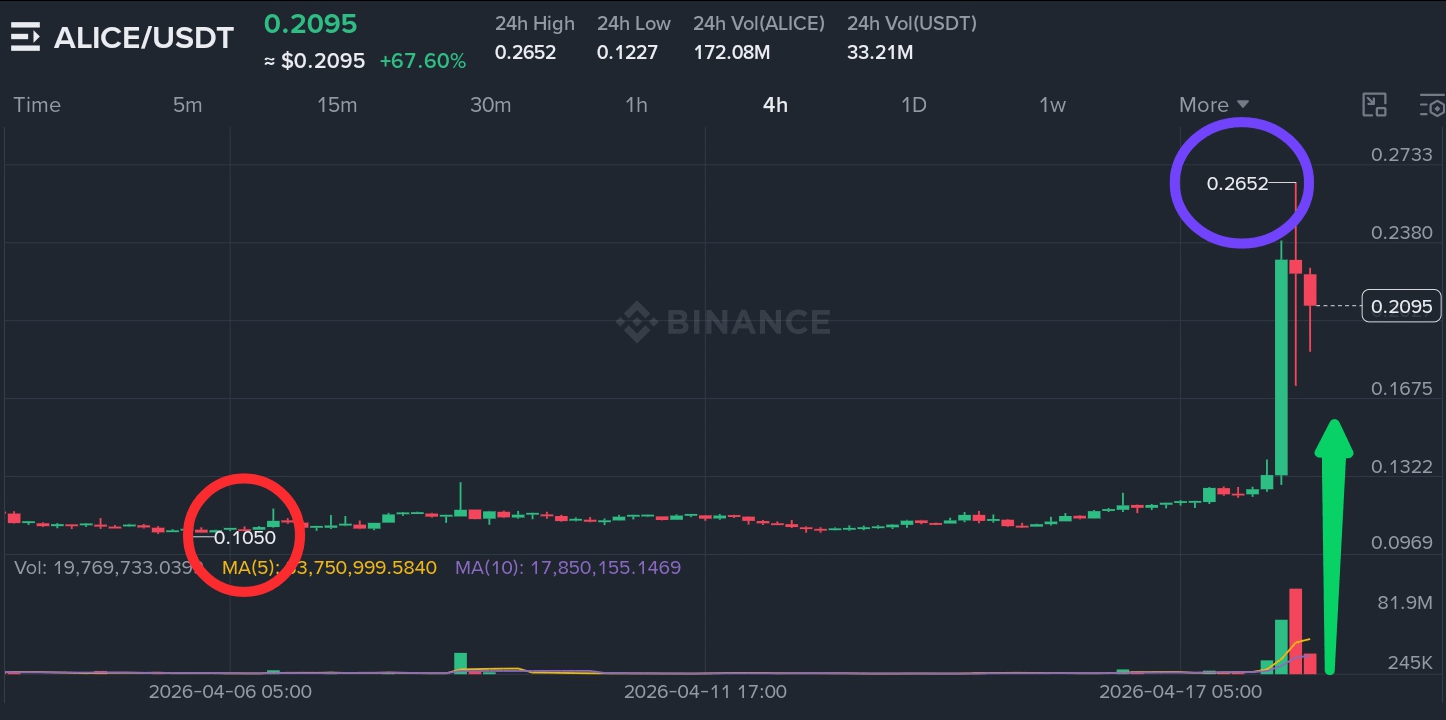Screen dimensions: 1446x720
Task: Click the 0.2095 price tag on the axis
Action: point(1402,307)
